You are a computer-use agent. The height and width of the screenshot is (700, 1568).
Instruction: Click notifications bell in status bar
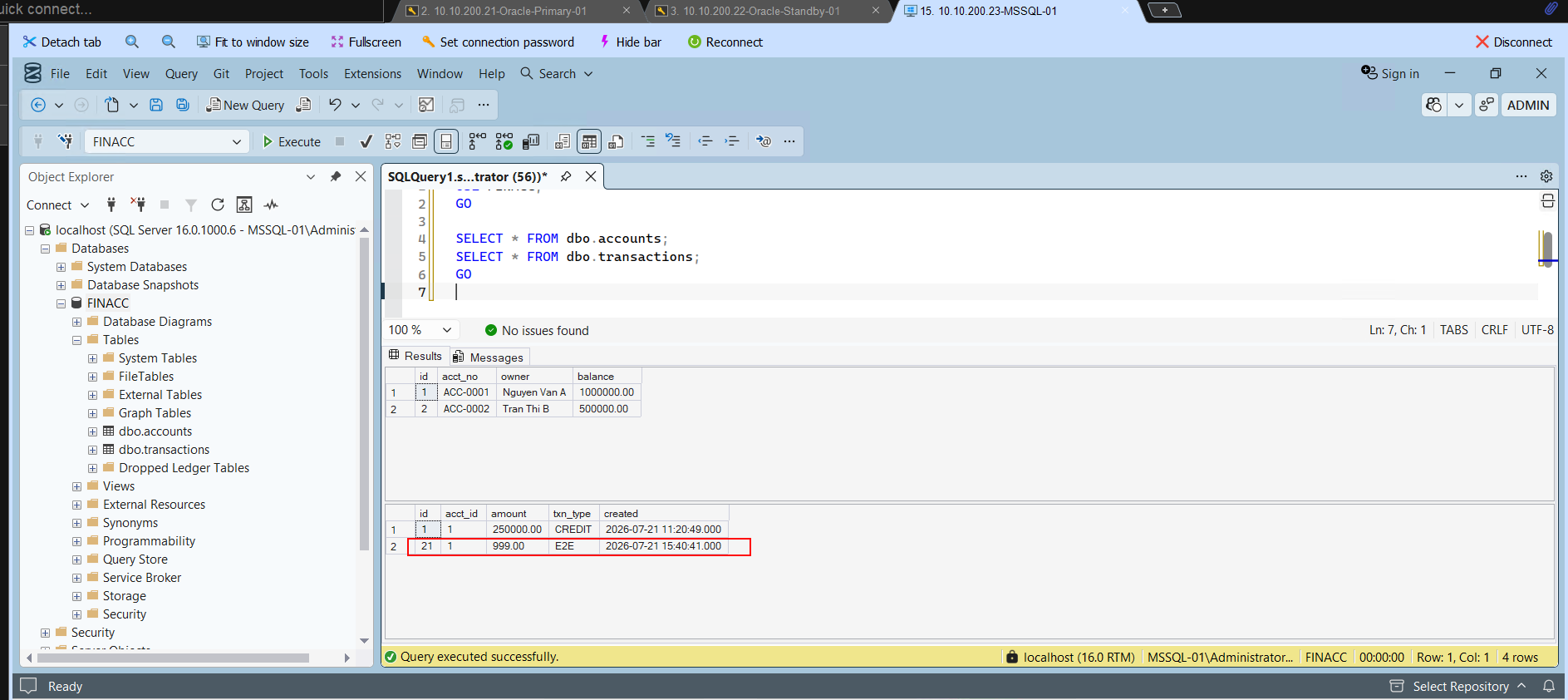[x=1549, y=686]
